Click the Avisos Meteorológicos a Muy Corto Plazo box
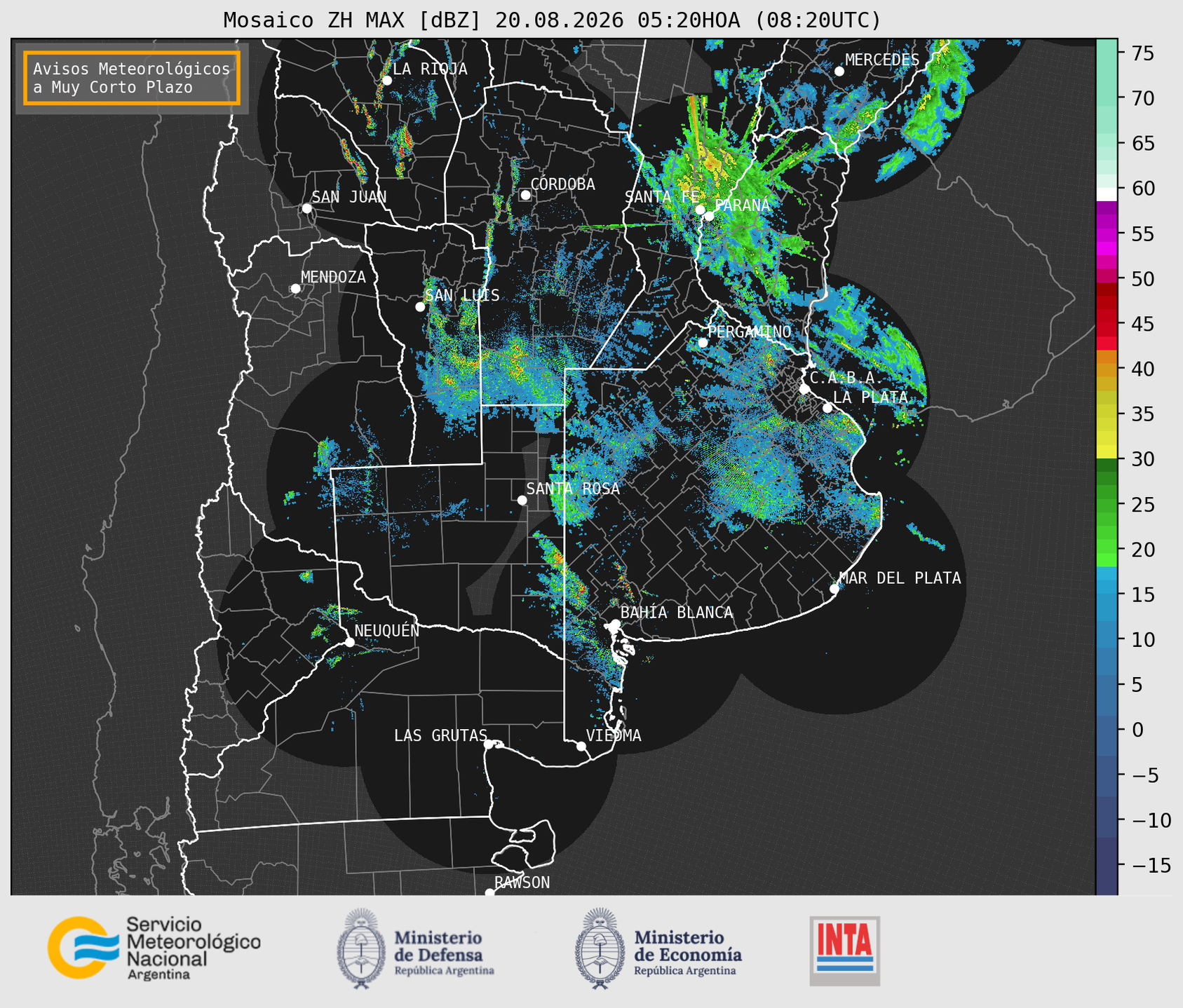 pyautogui.click(x=132, y=78)
